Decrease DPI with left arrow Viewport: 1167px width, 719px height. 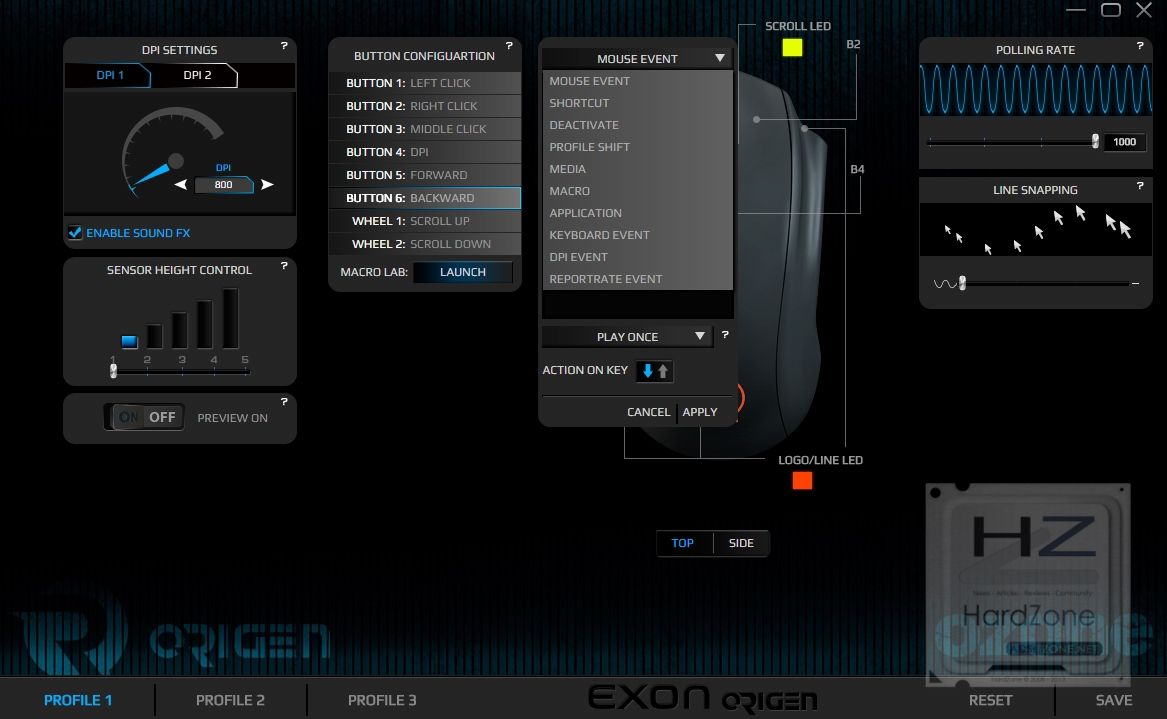(x=180, y=185)
